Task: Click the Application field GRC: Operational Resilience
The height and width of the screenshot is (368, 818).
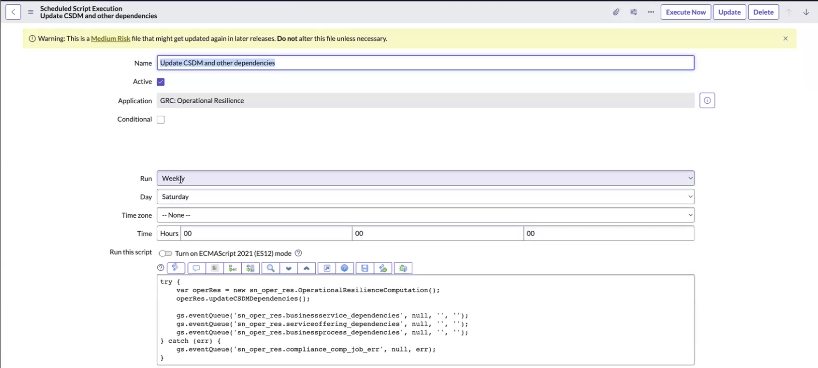Action: [426, 100]
